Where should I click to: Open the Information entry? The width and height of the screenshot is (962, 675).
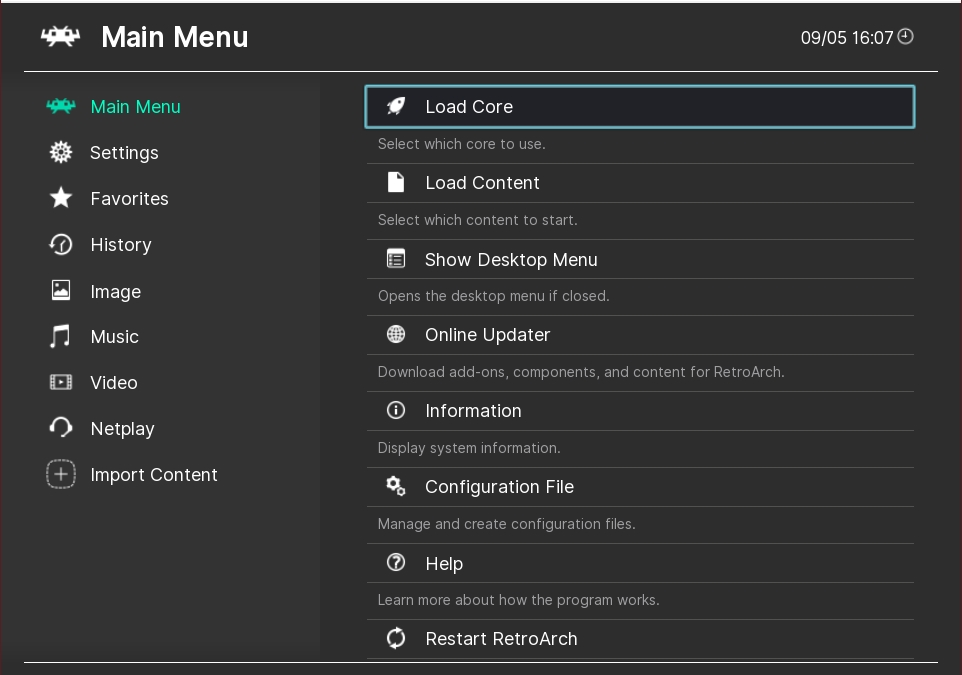(x=640, y=411)
